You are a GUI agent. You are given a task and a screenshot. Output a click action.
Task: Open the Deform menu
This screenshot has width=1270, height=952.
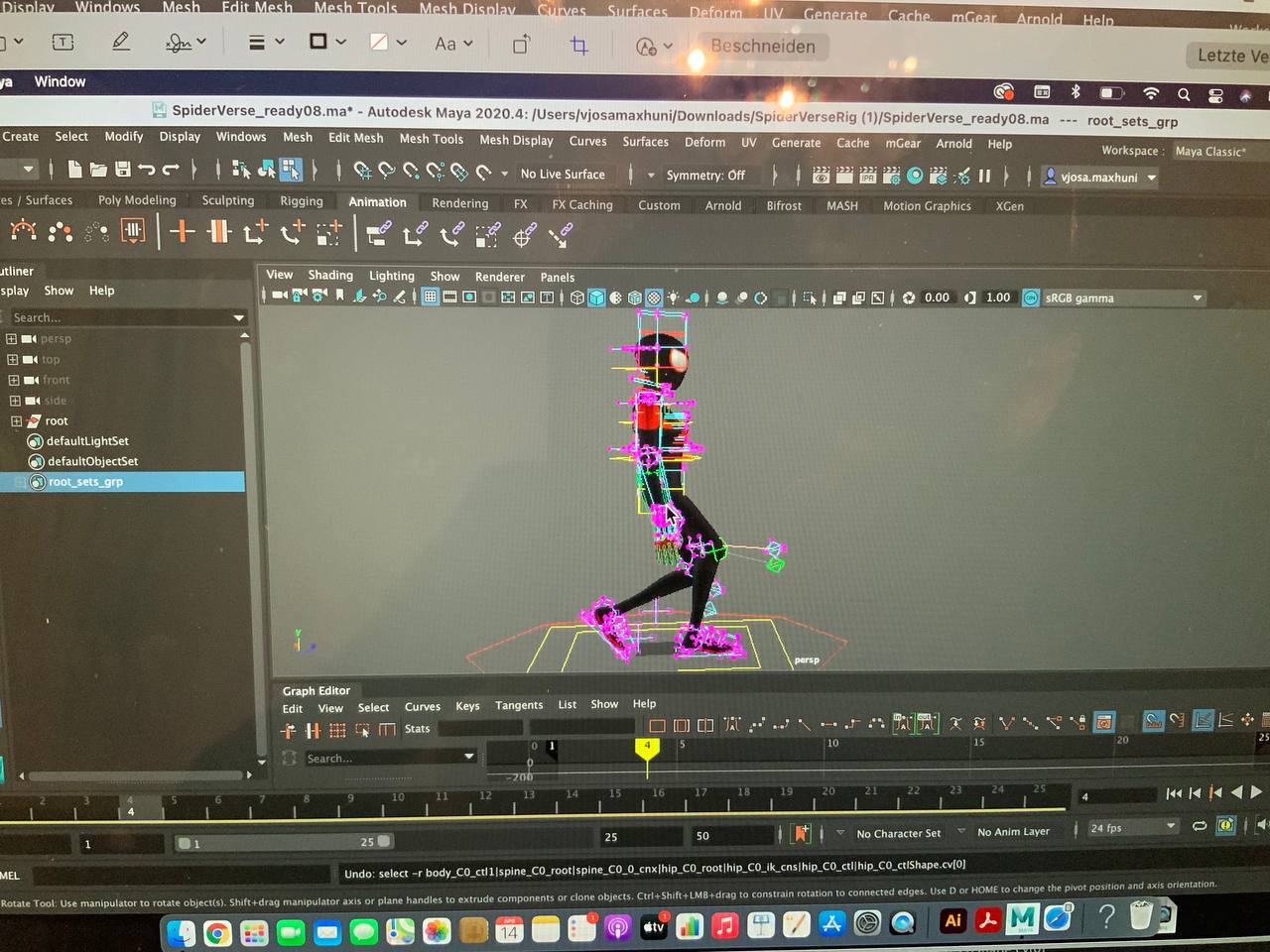click(x=704, y=142)
